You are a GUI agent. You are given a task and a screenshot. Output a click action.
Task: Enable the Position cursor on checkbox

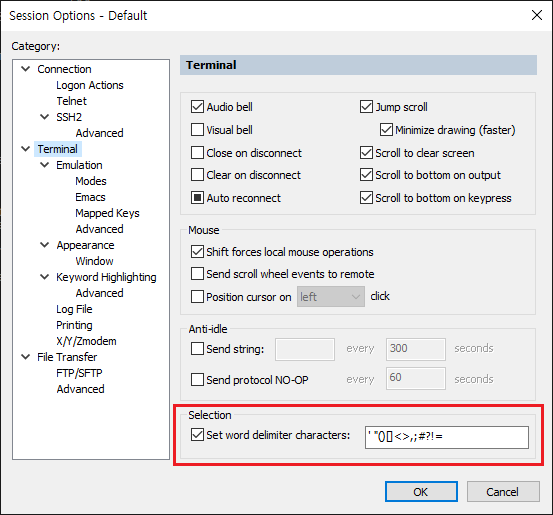(197, 297)
